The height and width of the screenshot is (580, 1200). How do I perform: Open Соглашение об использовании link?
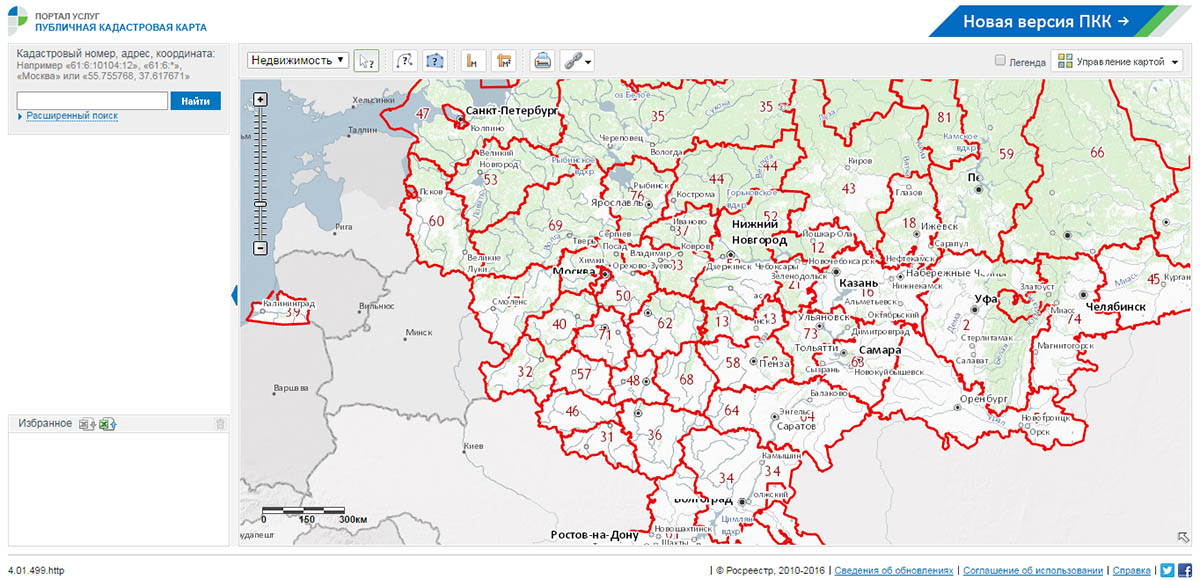point(1034,570)
